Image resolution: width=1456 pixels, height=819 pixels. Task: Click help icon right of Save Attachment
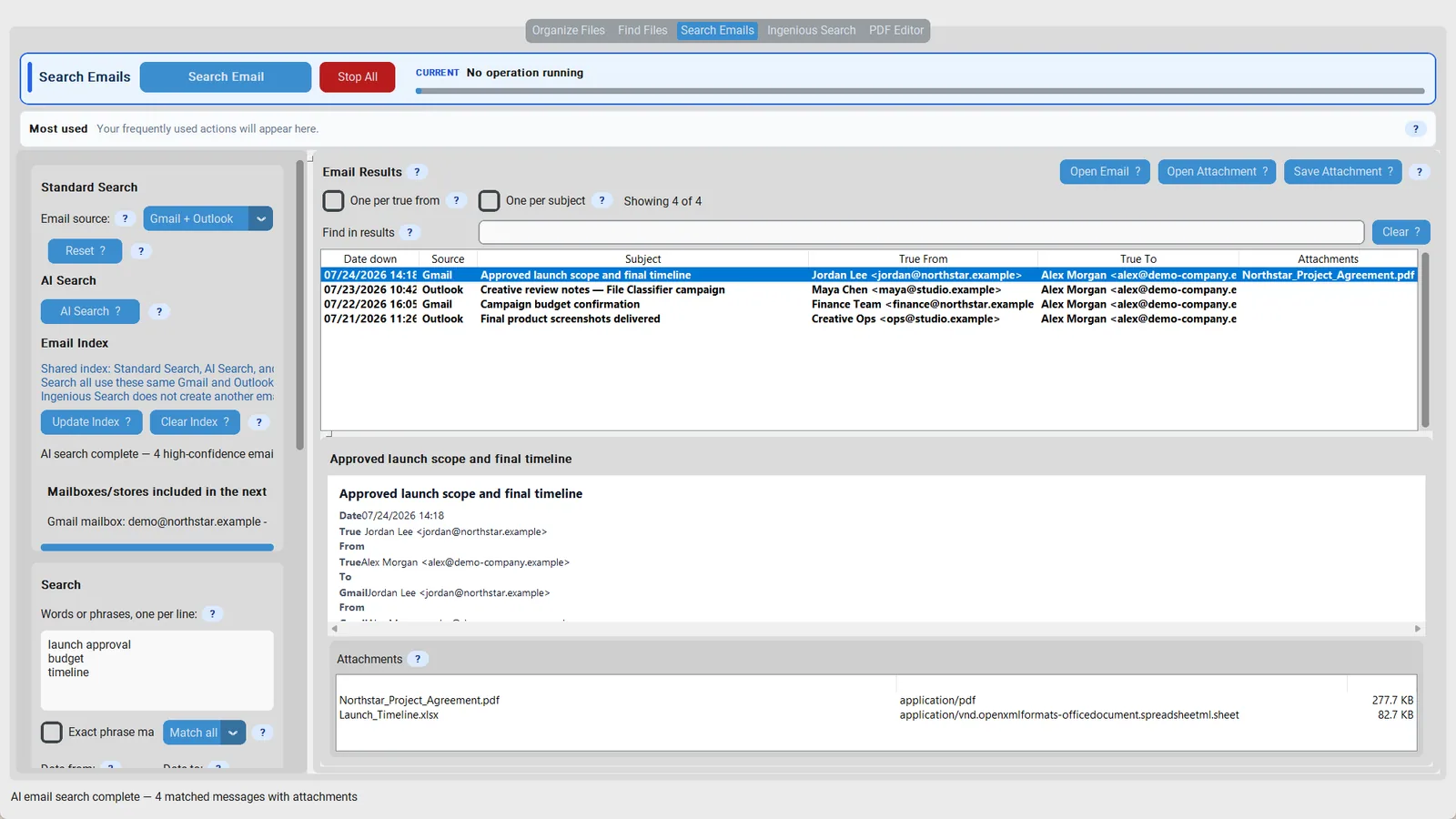(x=1419, y=172)
